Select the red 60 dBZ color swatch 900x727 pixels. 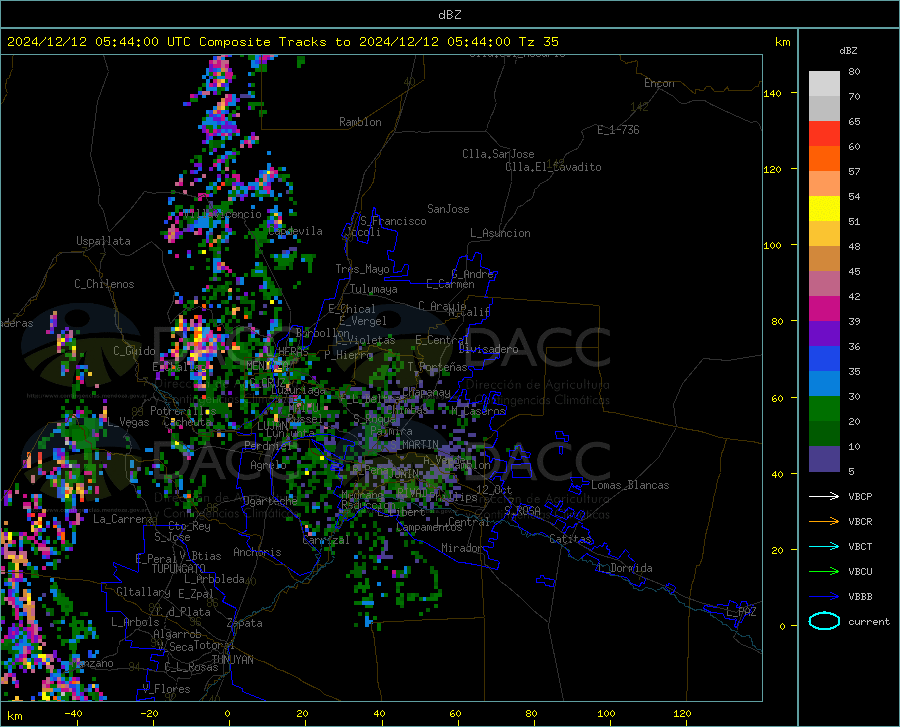(824, 134)
